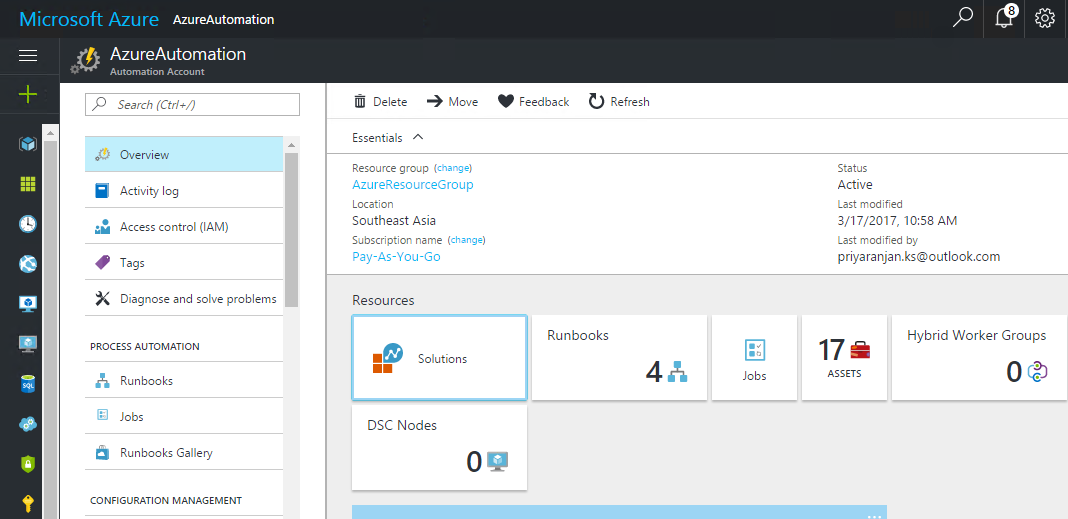Collapse the Essentials section chevron
Screen dimensions: 1068x519
pos(418,137)
